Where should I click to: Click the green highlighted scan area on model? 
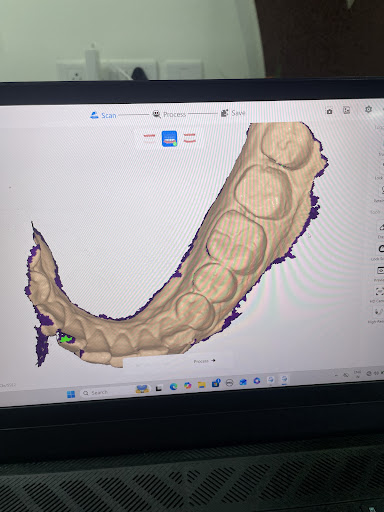66,339
